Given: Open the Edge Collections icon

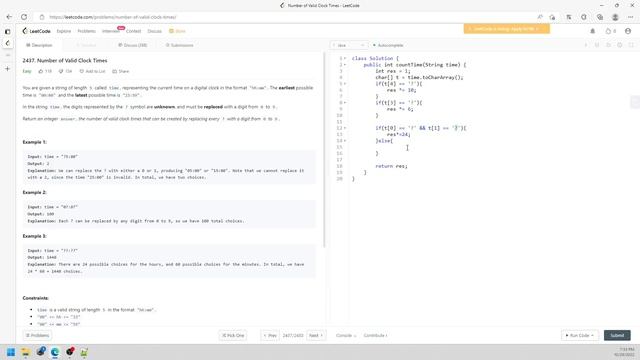Looking at the screenshot, I should (x=600, y=17).
